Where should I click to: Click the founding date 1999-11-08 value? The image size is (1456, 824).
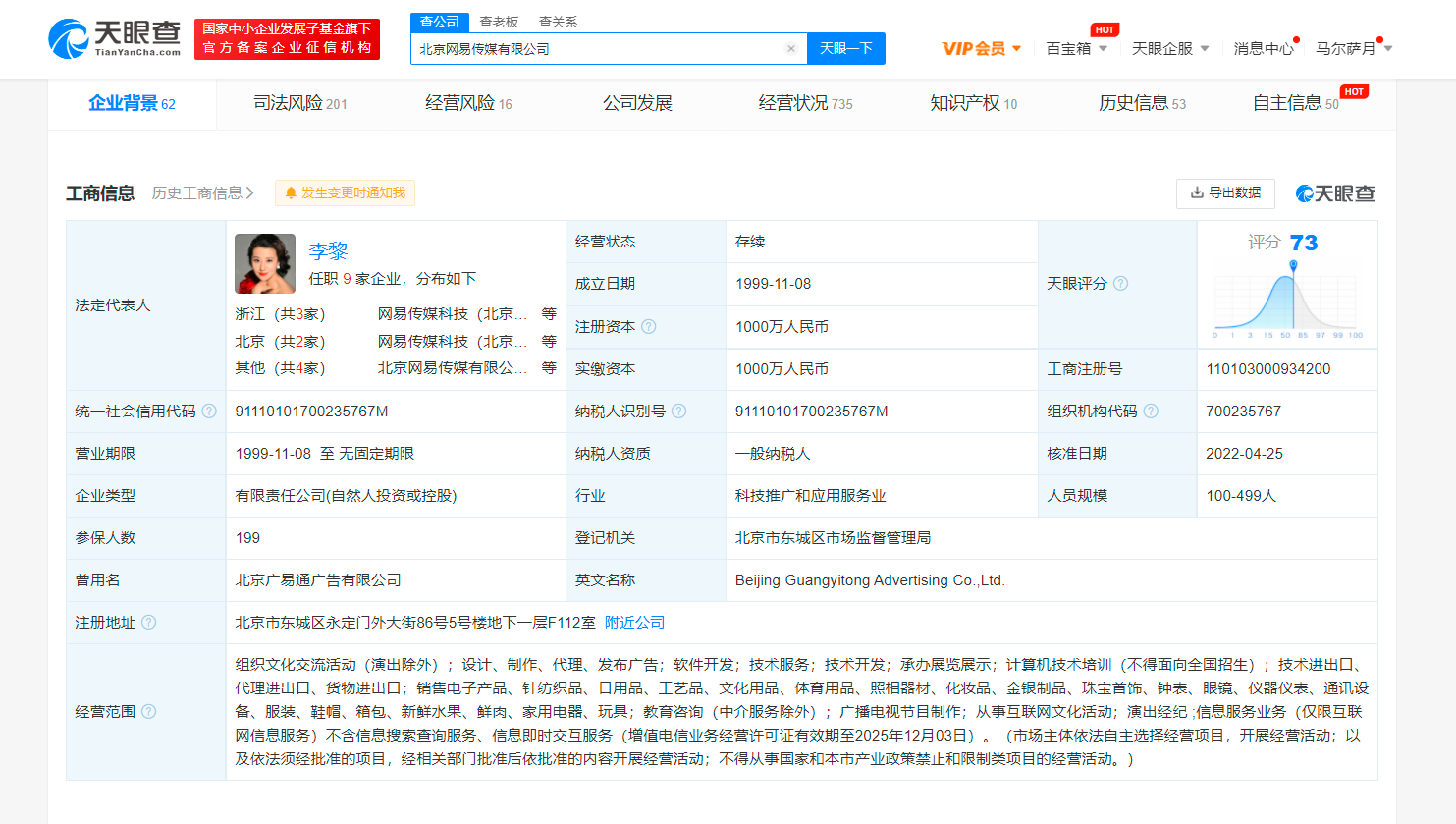pyautogui.click(x=774, y=284)
